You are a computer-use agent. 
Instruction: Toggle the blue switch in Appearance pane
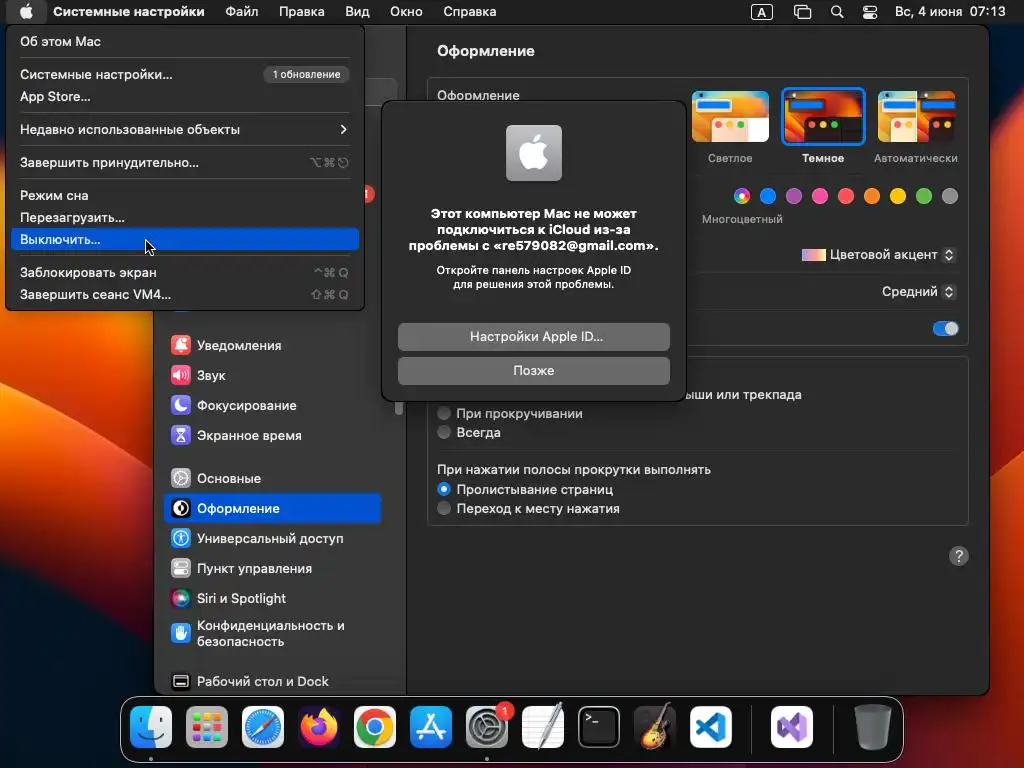(x=946, y=328)
